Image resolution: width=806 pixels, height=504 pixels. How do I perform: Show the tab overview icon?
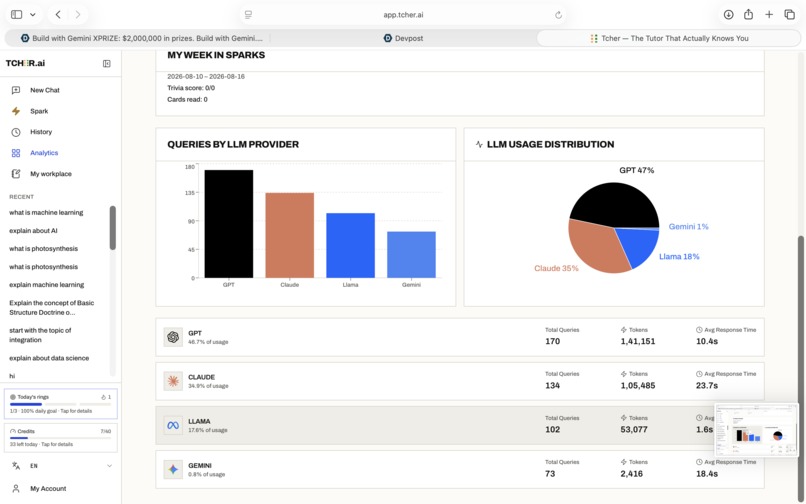pos(790,14)
